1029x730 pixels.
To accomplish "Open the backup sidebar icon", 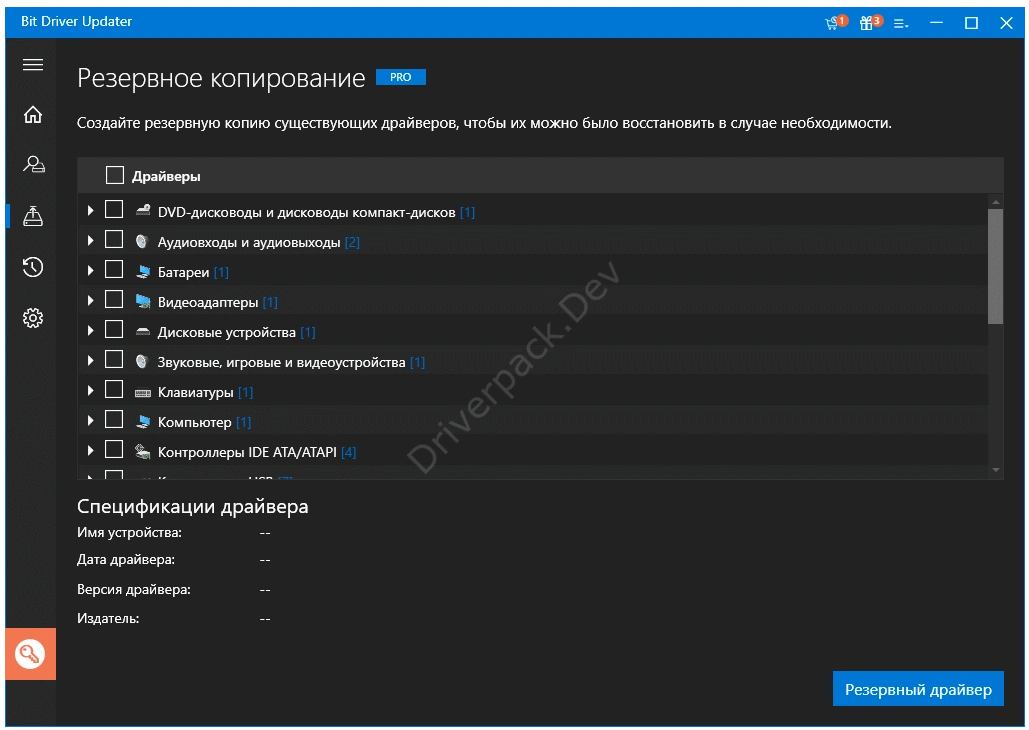I will pos(33,216).
